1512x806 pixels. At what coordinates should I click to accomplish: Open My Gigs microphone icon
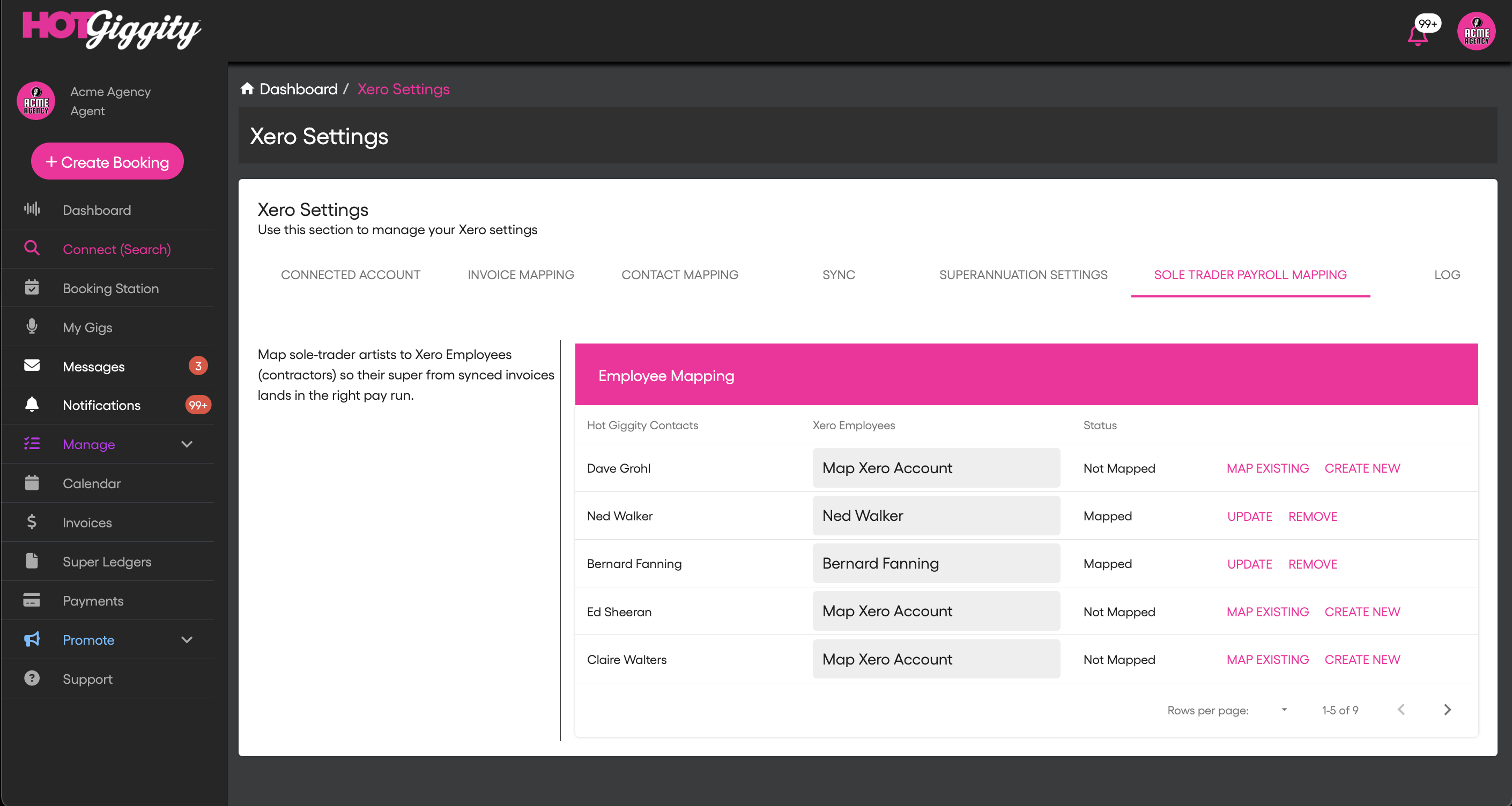[32, 327]
